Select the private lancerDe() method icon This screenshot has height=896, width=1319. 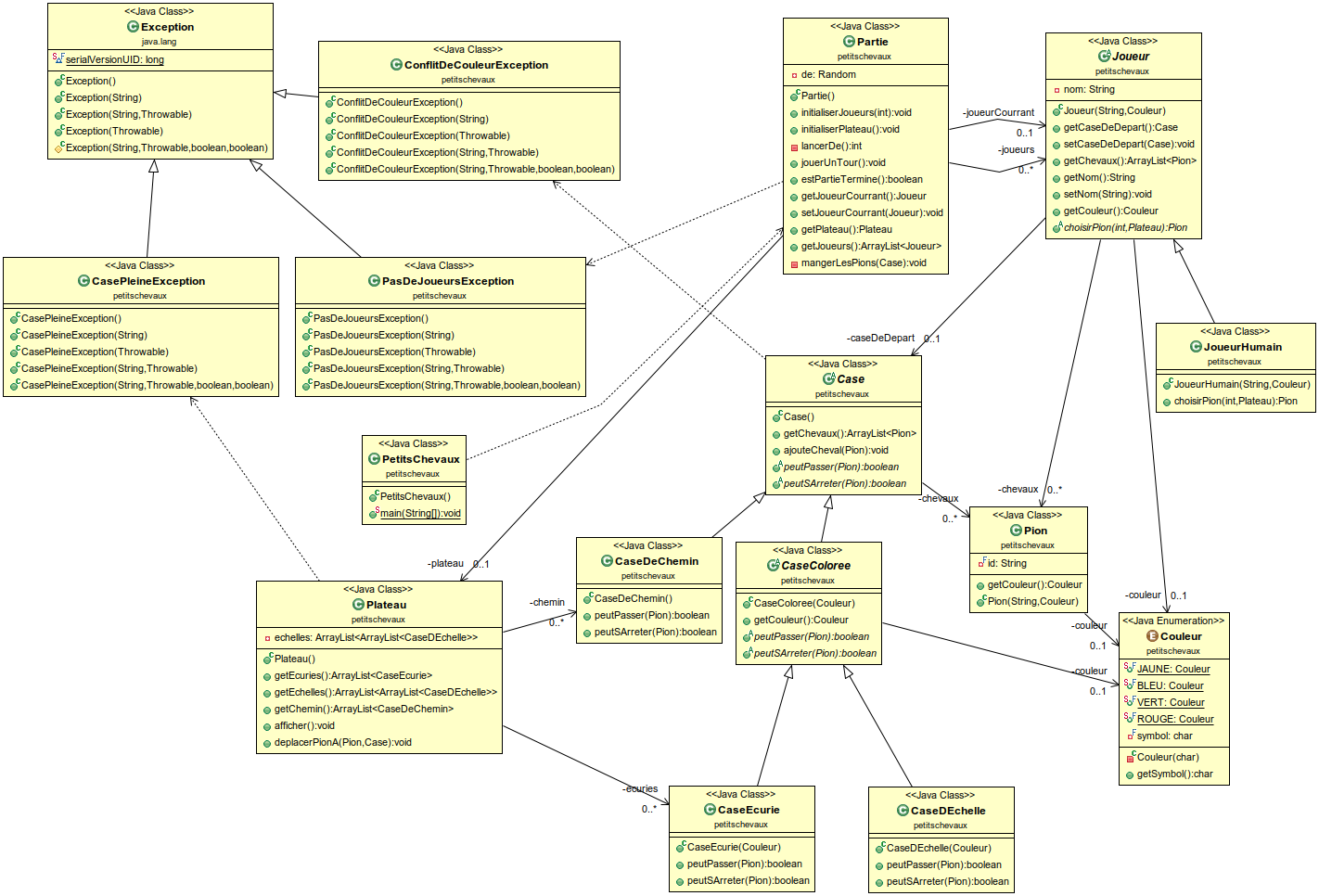(x=794, y=147)
